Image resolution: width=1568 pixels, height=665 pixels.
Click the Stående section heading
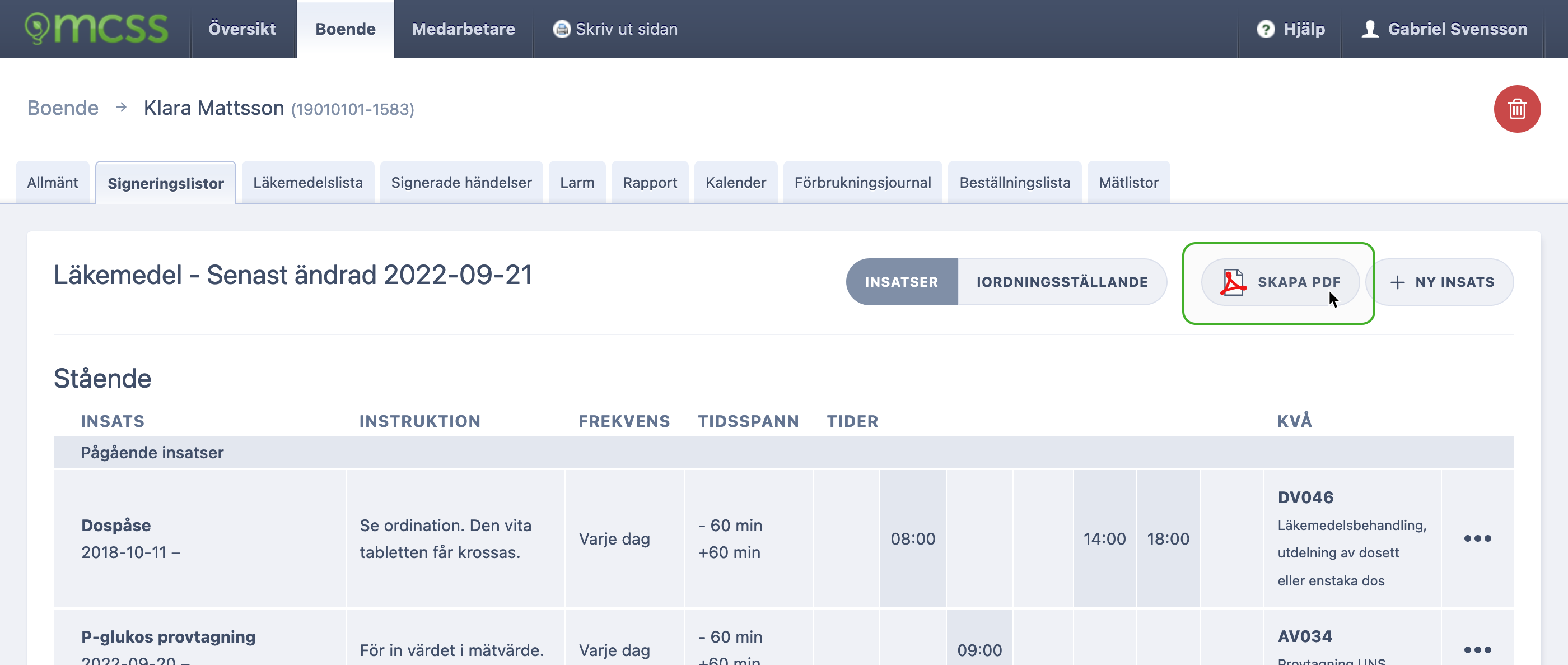coord(102,378)
